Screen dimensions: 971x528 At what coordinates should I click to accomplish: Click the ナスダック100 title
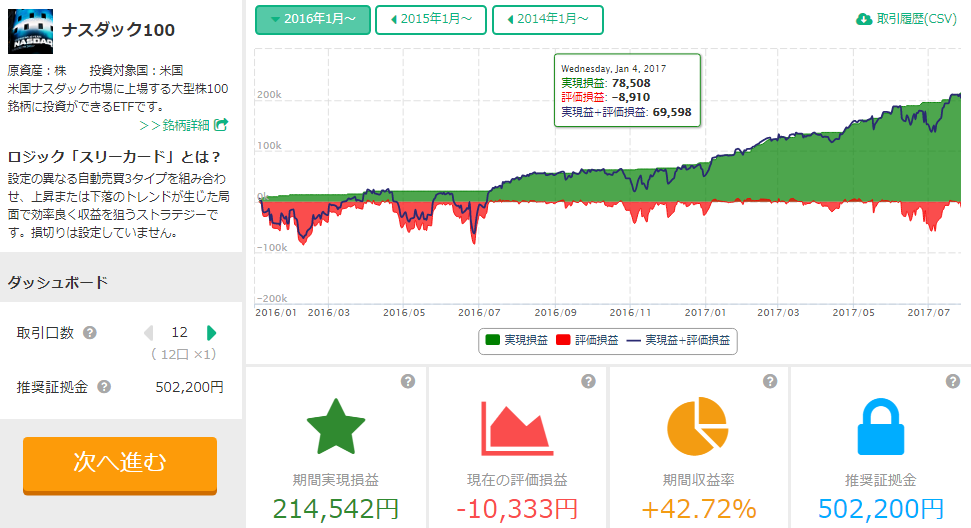118,30
